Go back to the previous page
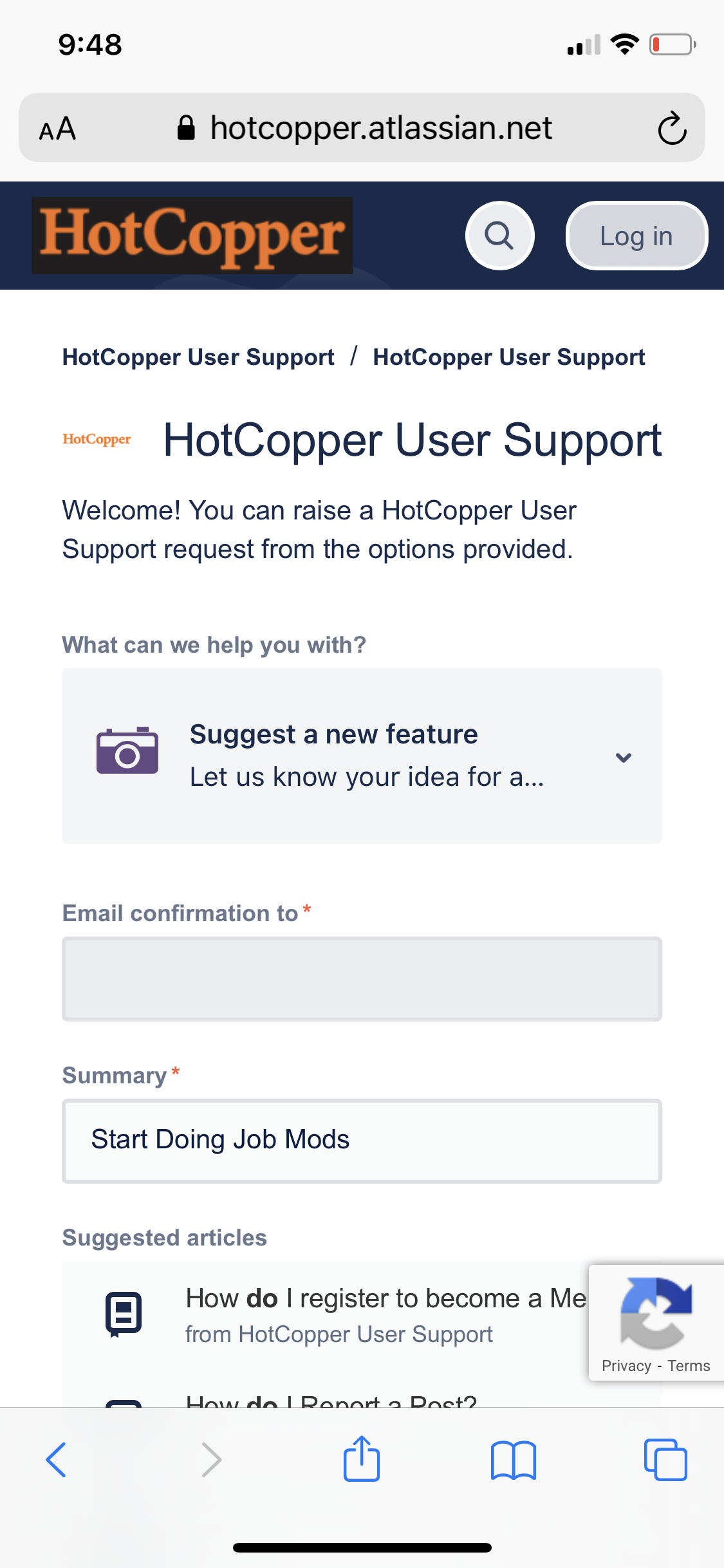Viewport: 724px width, 1568px height. (57, 1459)
